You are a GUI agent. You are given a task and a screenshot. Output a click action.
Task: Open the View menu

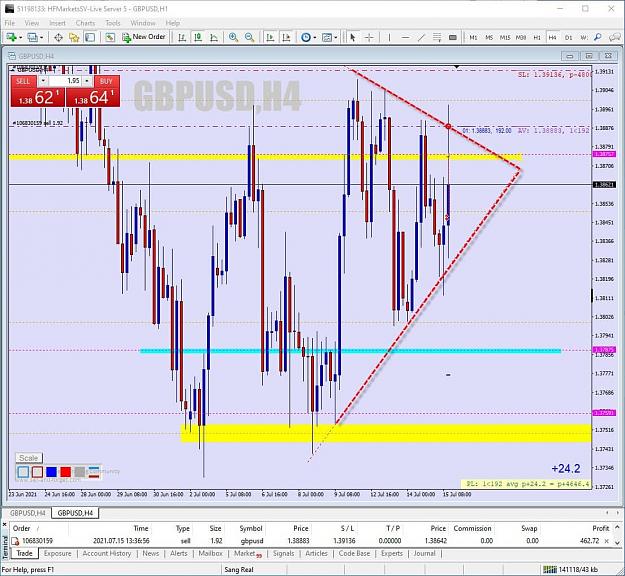point(32,23)
